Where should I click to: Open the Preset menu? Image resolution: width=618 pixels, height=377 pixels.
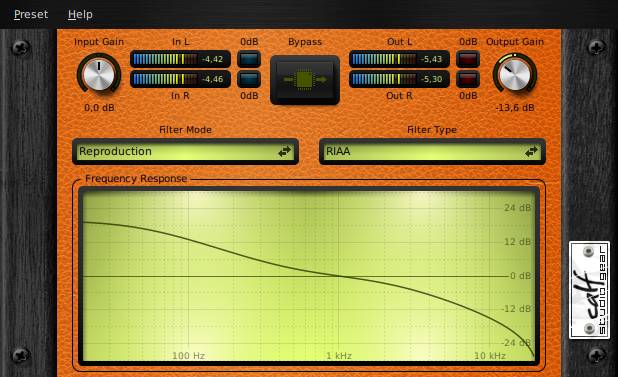[x=31, y=15]
